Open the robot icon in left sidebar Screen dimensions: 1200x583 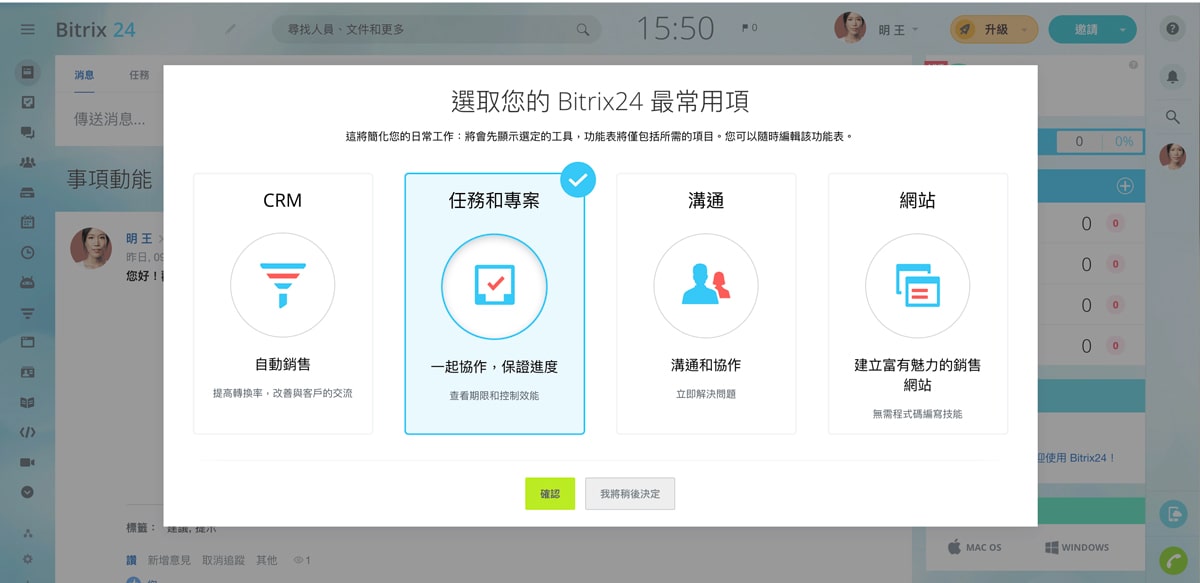click(x=28, y=282)
